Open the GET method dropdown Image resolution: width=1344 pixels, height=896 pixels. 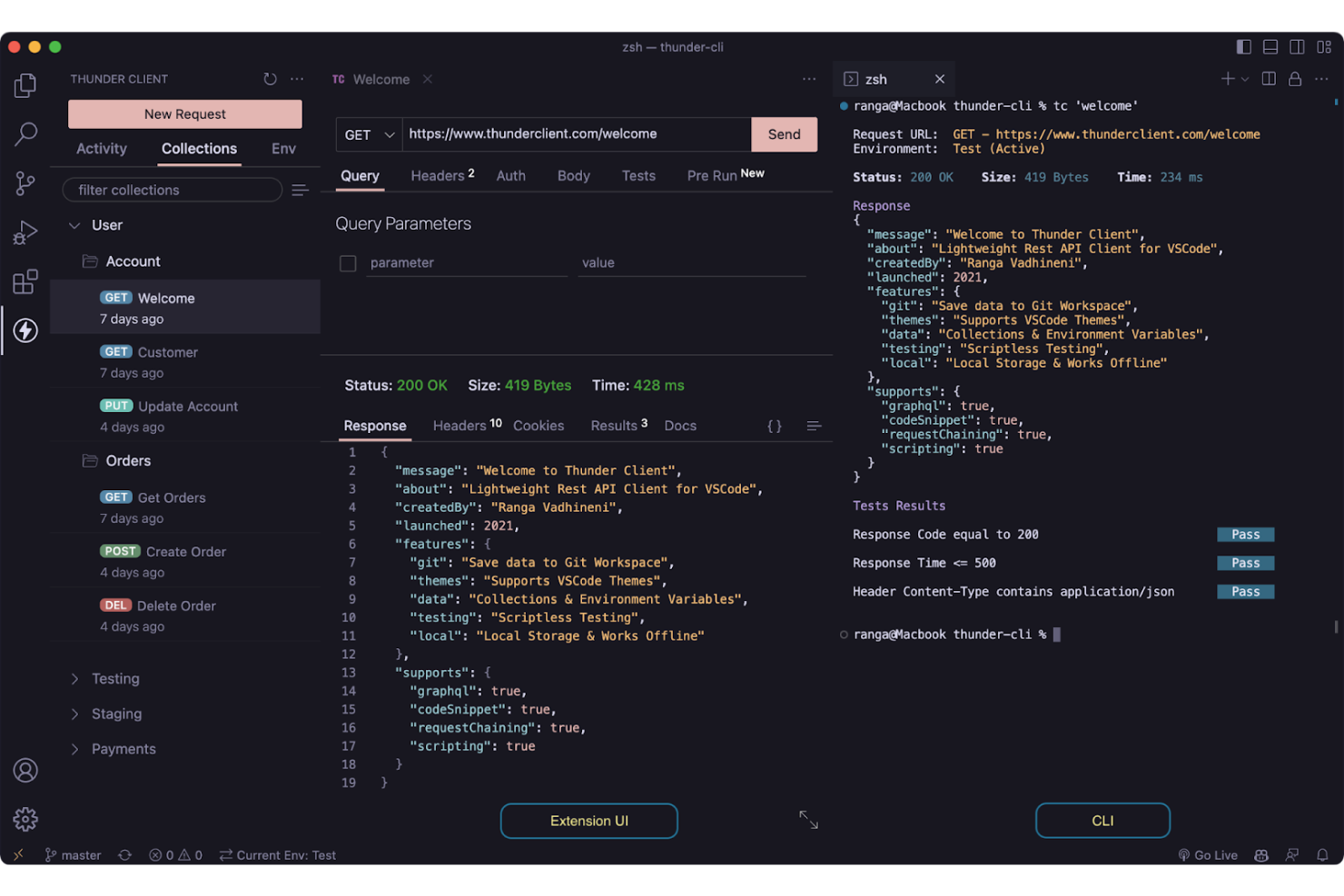tap(370, 134)
